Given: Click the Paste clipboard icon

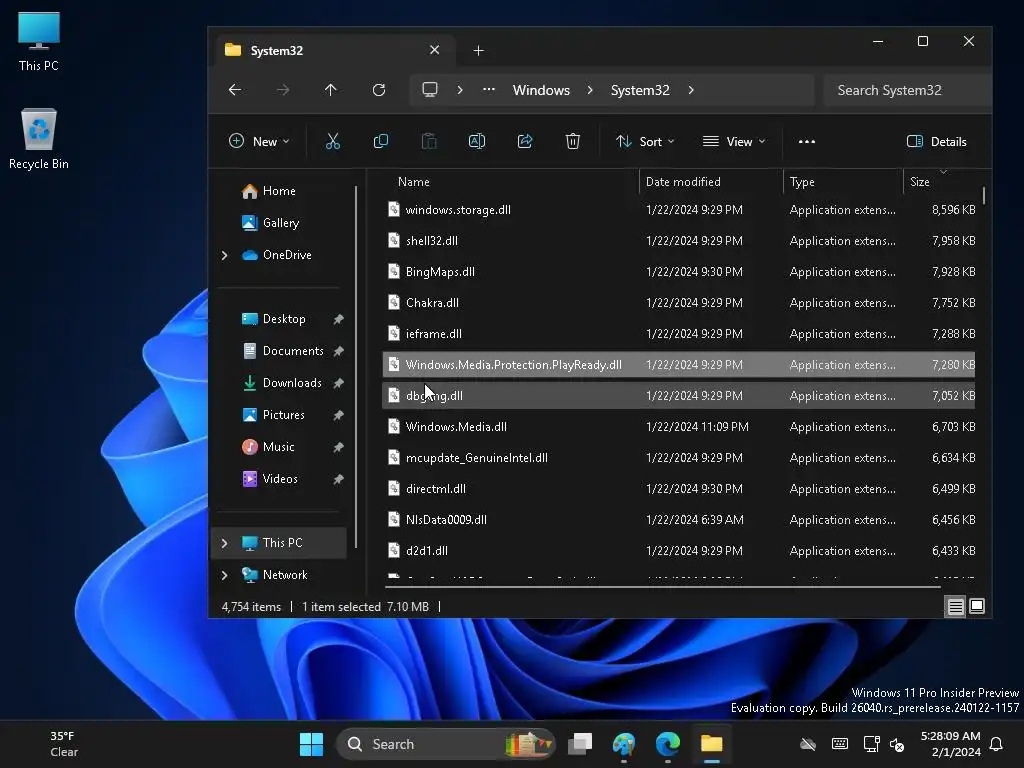Looking at the screenshot, I should tap(429, 141).
